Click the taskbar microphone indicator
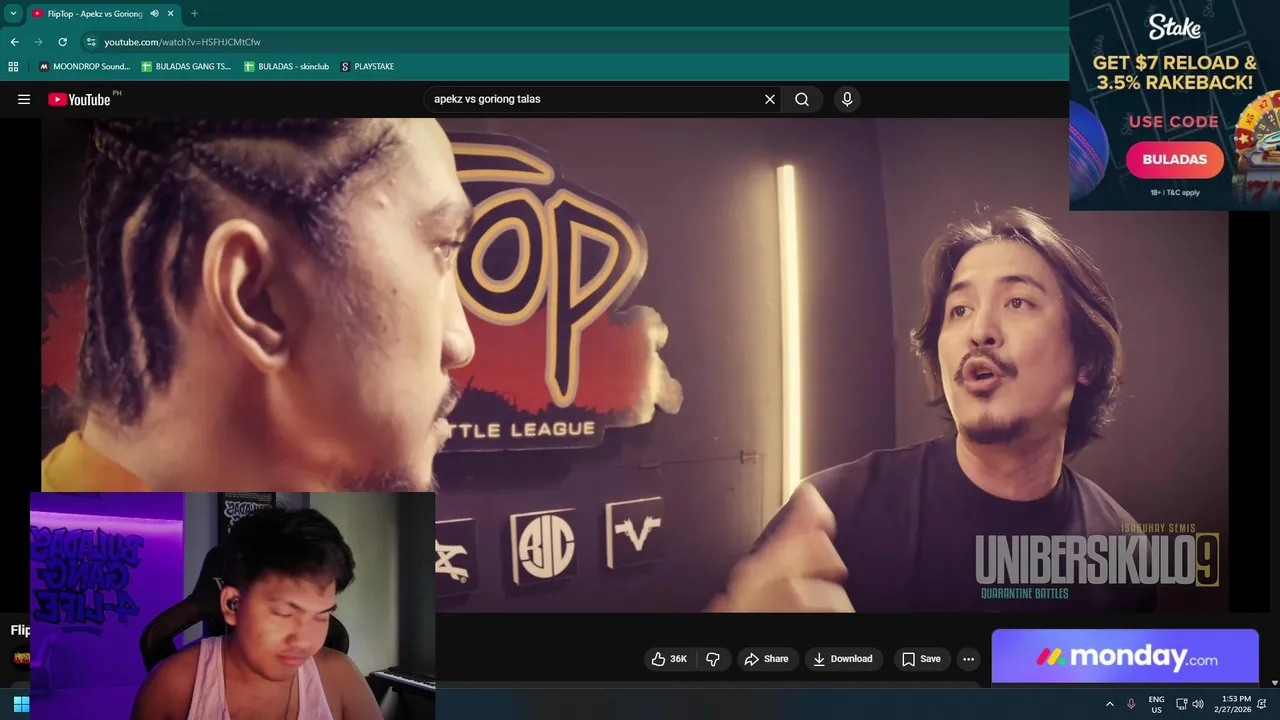This screenshot has width=1280, height=720. coord(1131,704)
